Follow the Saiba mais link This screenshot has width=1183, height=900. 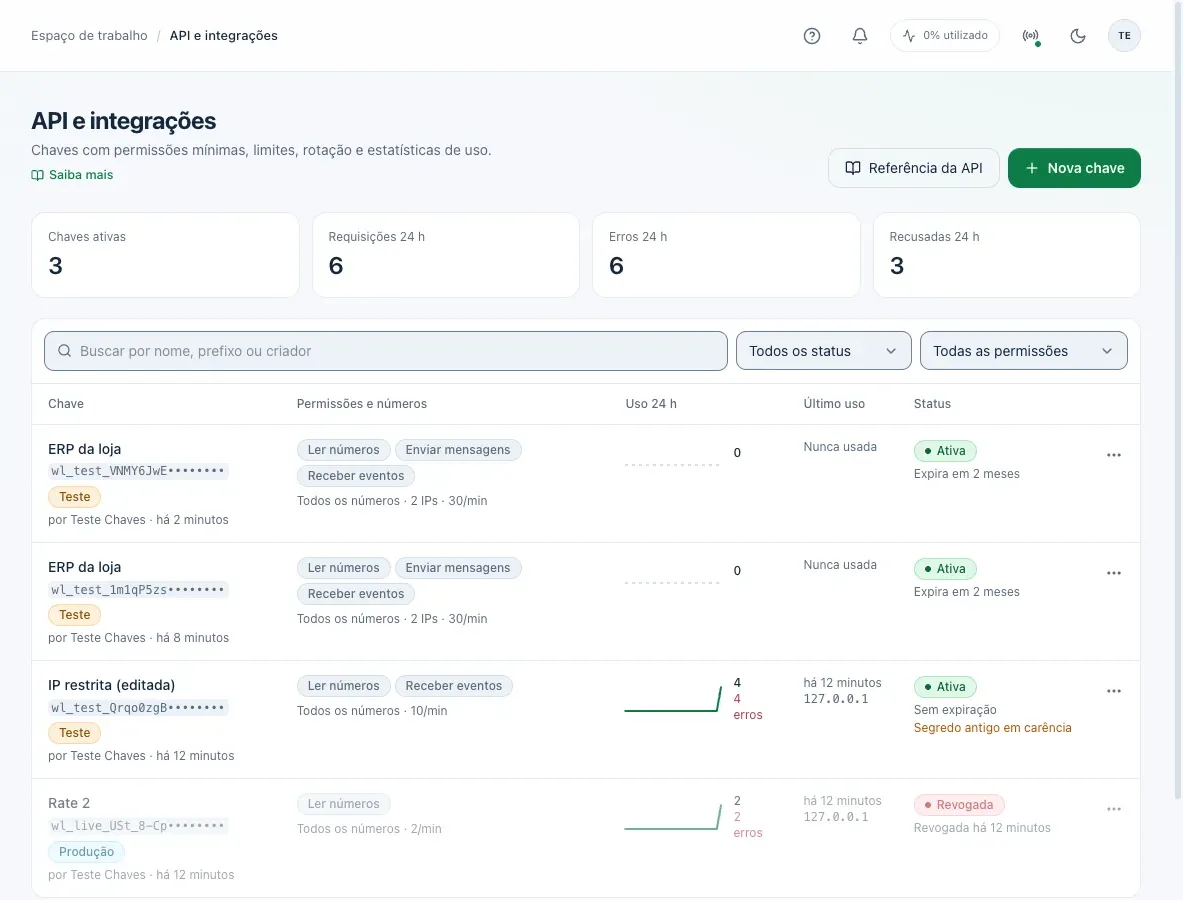72,174
